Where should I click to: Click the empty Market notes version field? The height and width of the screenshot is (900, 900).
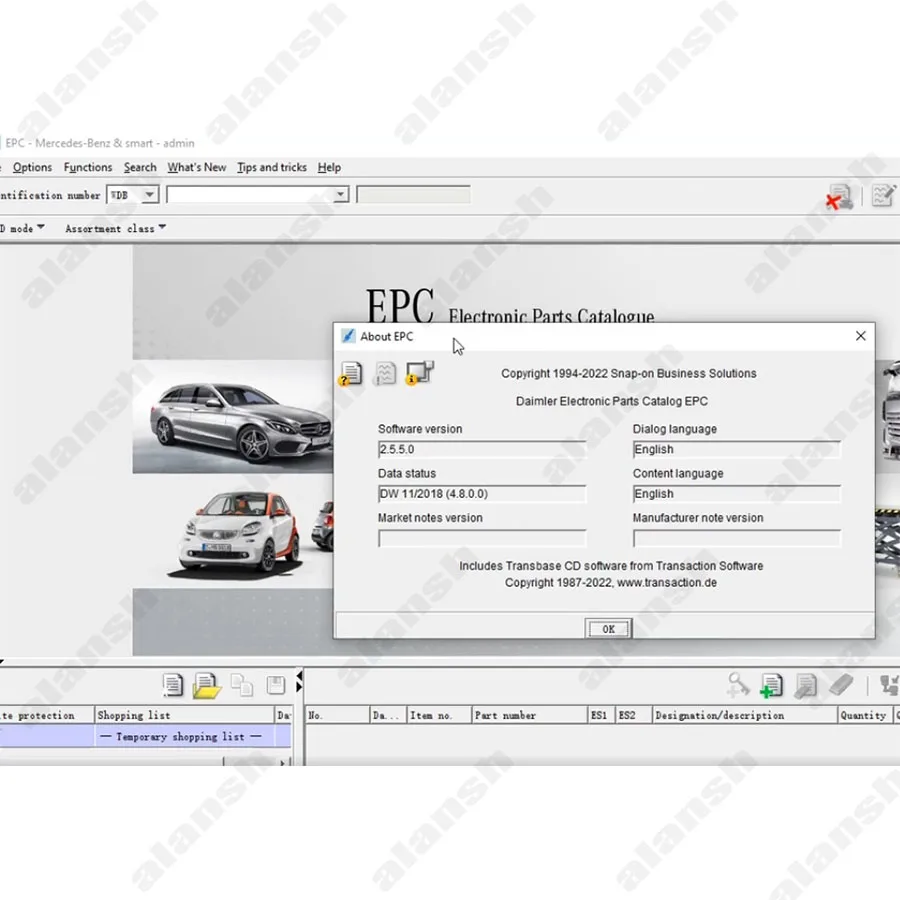tap(482, 538)
